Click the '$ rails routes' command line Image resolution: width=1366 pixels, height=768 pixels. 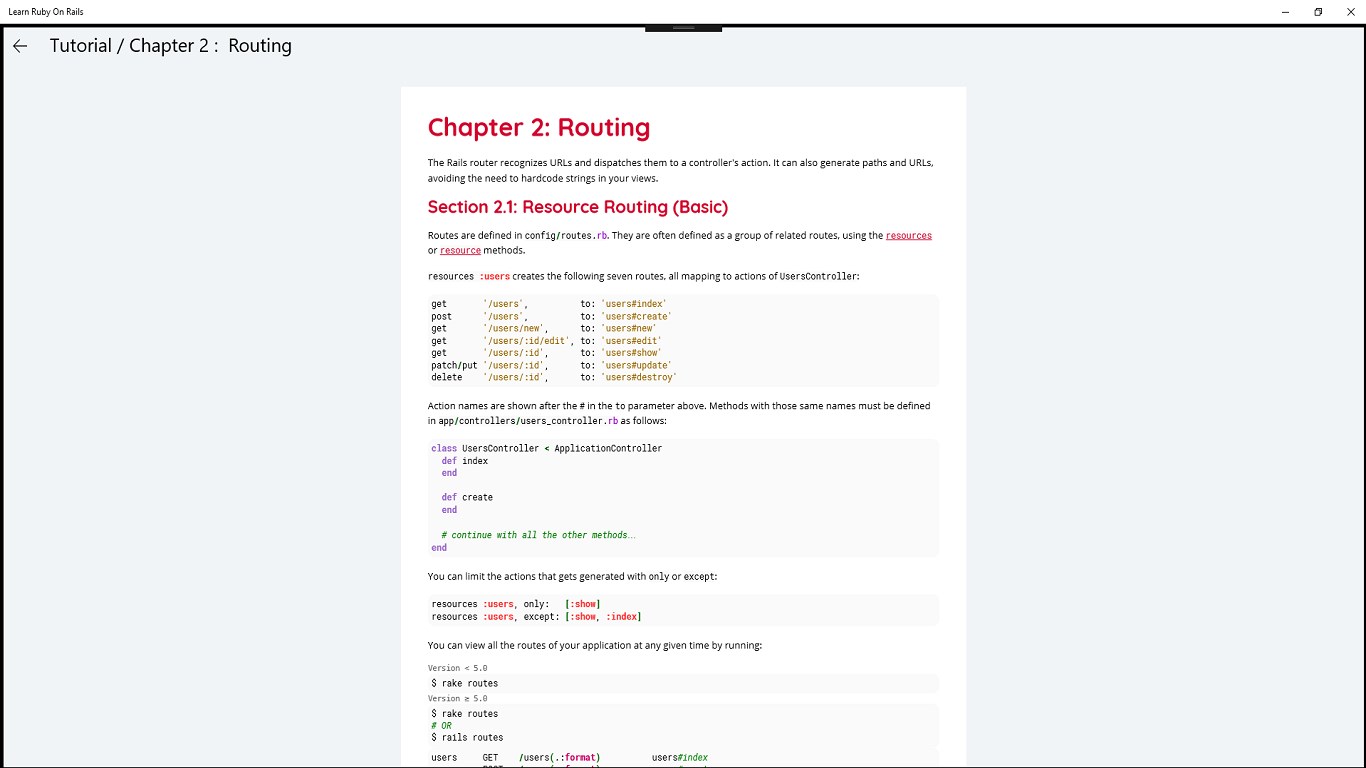click(x=467, y=738)
